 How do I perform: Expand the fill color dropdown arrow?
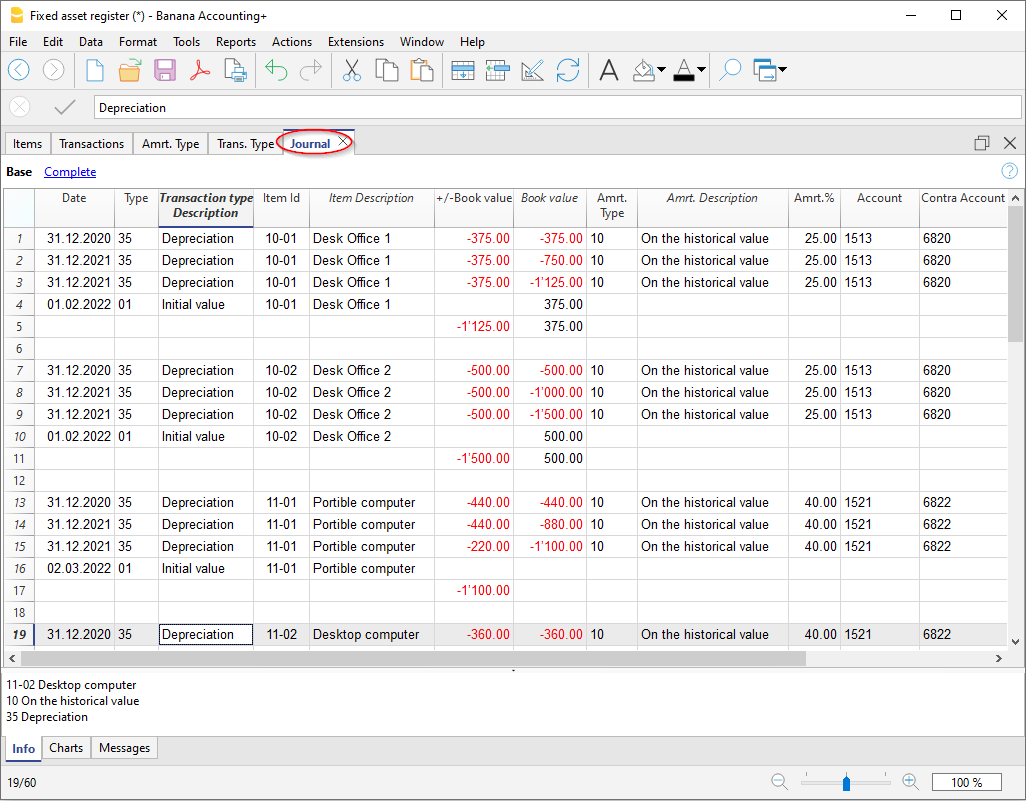click(662, 70)
